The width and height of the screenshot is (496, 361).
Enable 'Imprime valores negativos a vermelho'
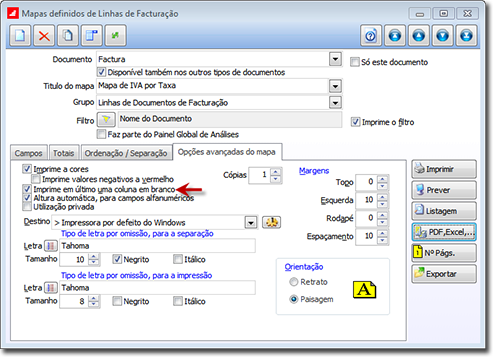pyautogui.click(x=36, y=179)
